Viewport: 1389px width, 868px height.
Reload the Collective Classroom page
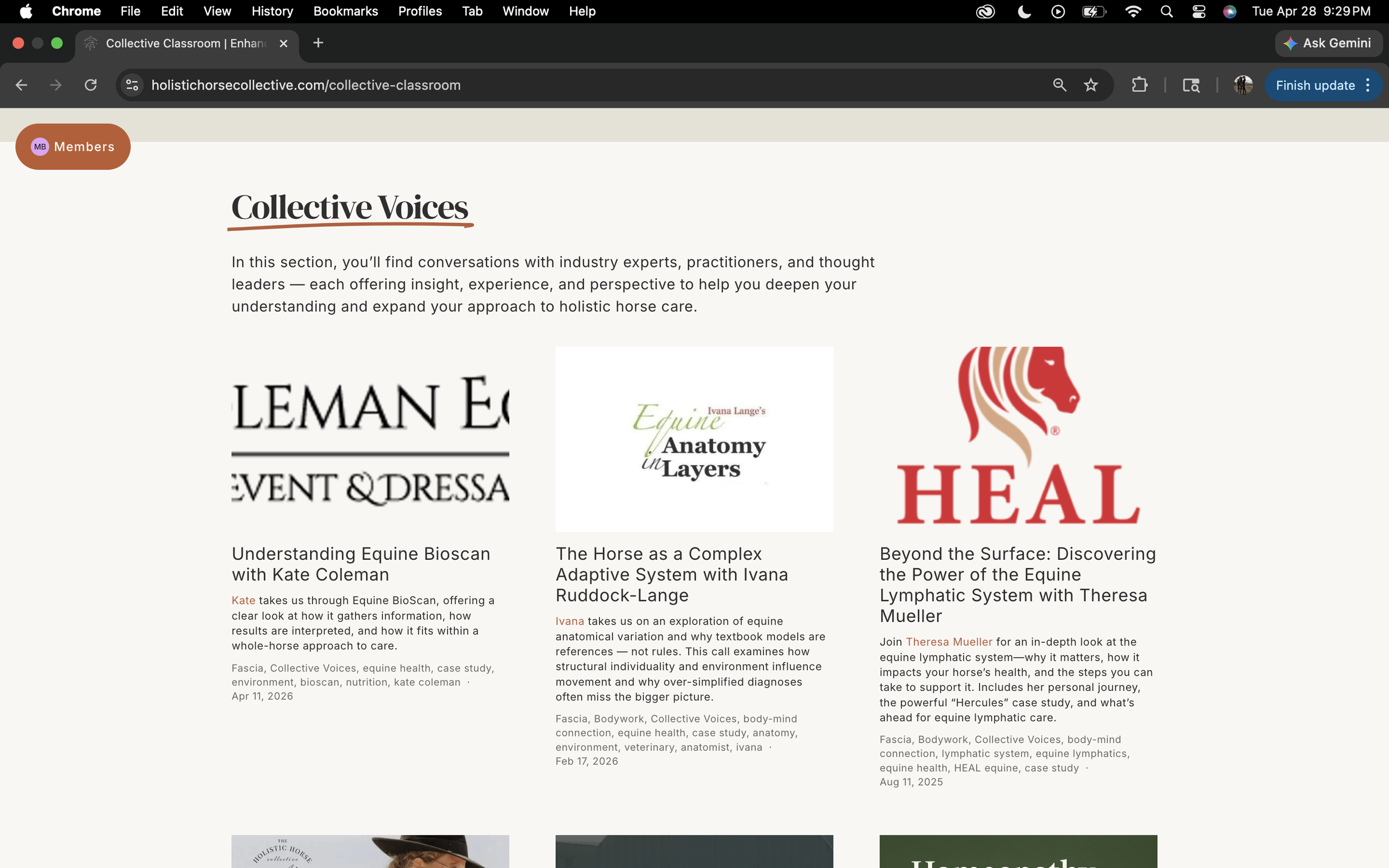91,85
